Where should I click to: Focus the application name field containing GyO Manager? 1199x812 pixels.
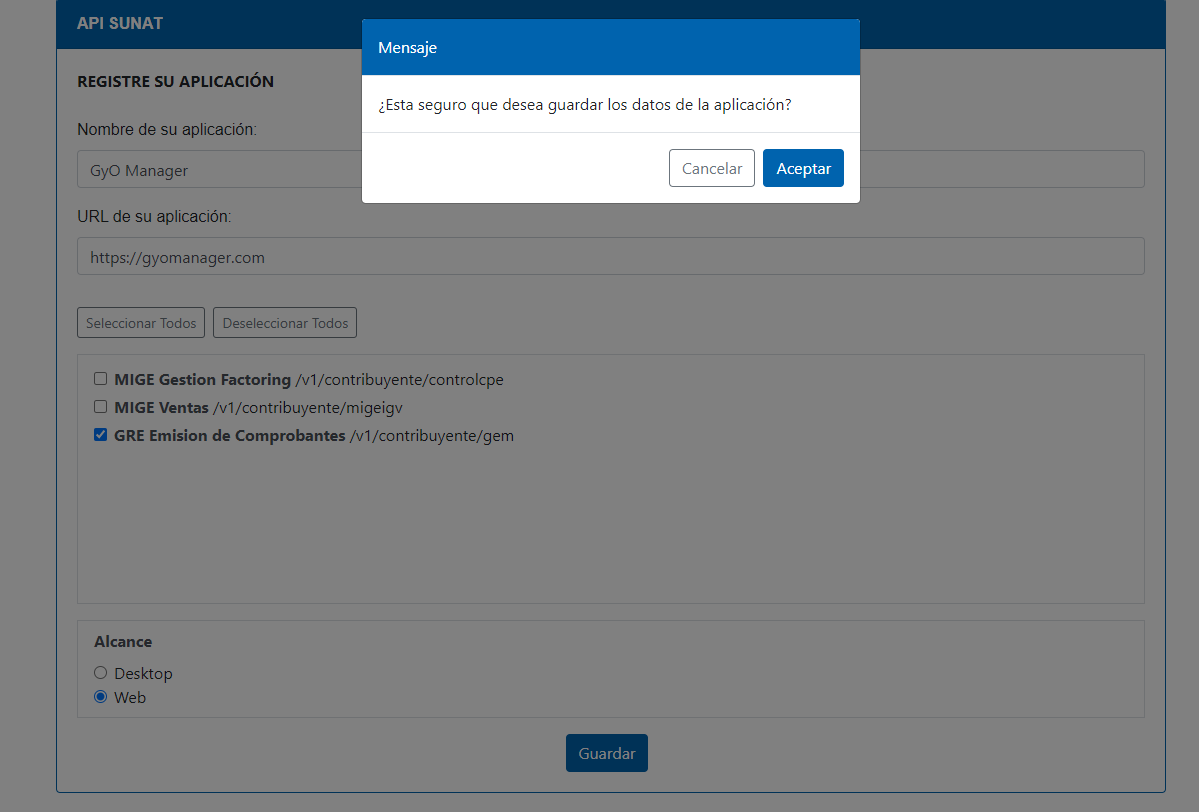click(x=610, y=170)
